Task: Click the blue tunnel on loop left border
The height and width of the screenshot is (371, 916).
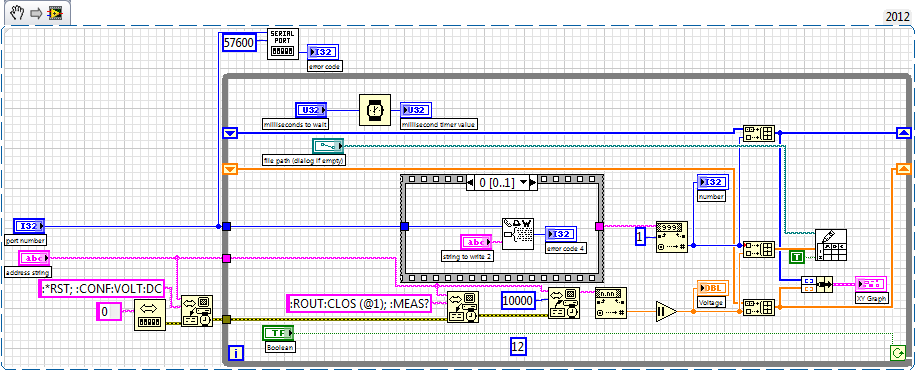Action: coord(227,226)
